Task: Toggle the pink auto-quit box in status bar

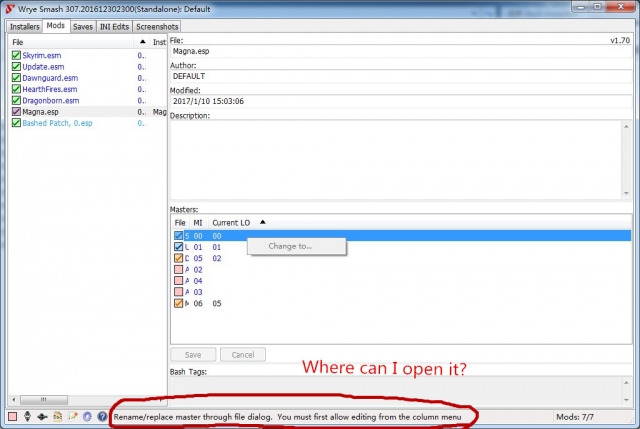Action: click(x=13, y=416)
